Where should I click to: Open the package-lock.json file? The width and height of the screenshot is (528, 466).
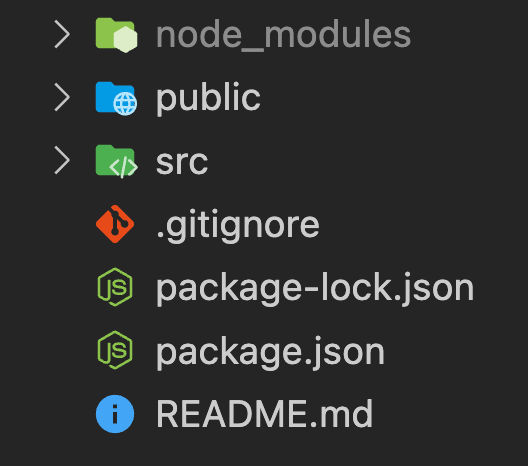coord(315,288)
